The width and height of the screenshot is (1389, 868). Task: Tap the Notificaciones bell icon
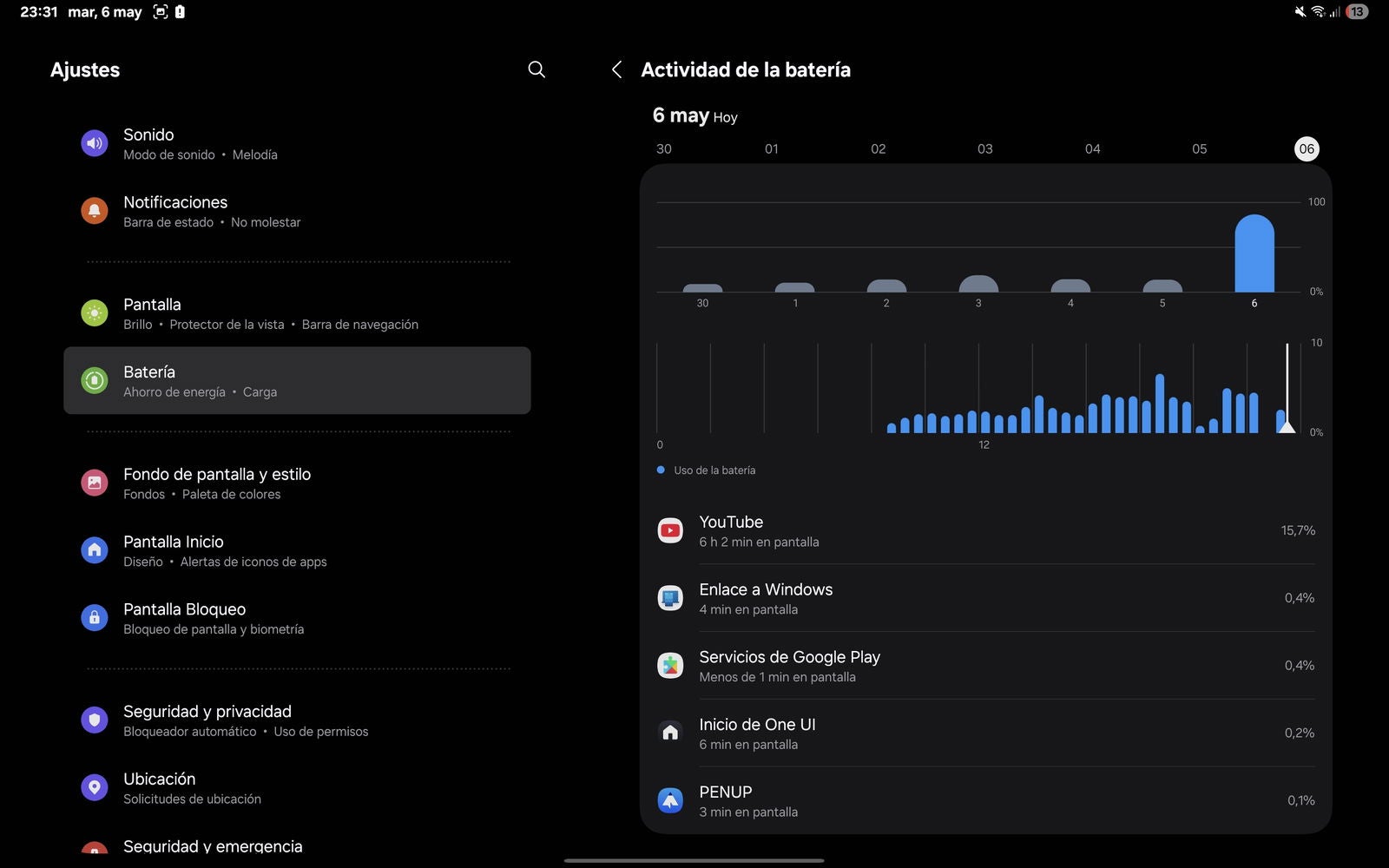coord(95,211)
